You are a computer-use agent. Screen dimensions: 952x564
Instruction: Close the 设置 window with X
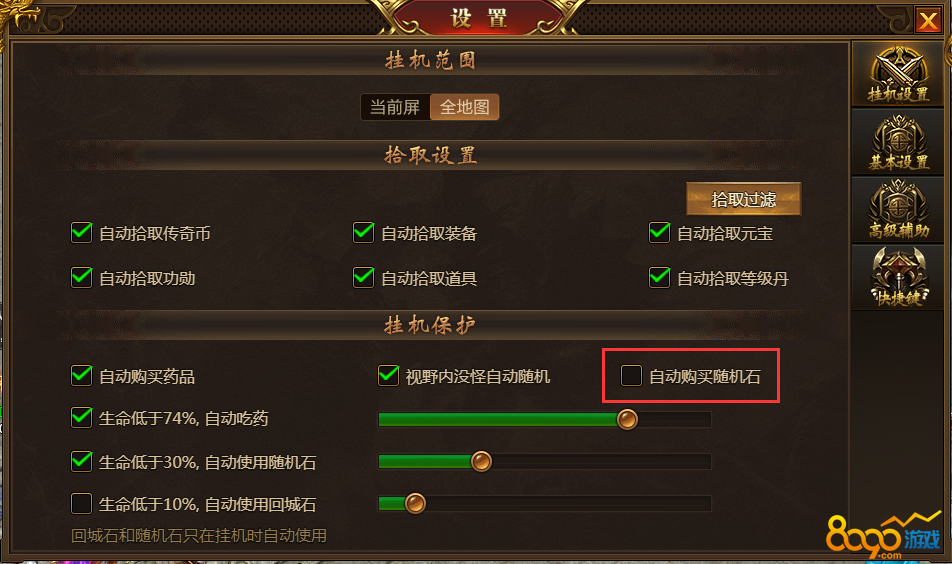[x=928, y=21]
